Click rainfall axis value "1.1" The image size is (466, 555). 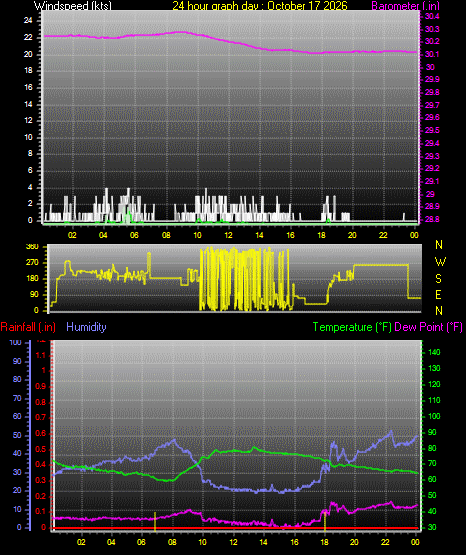[x=41, y=355]
